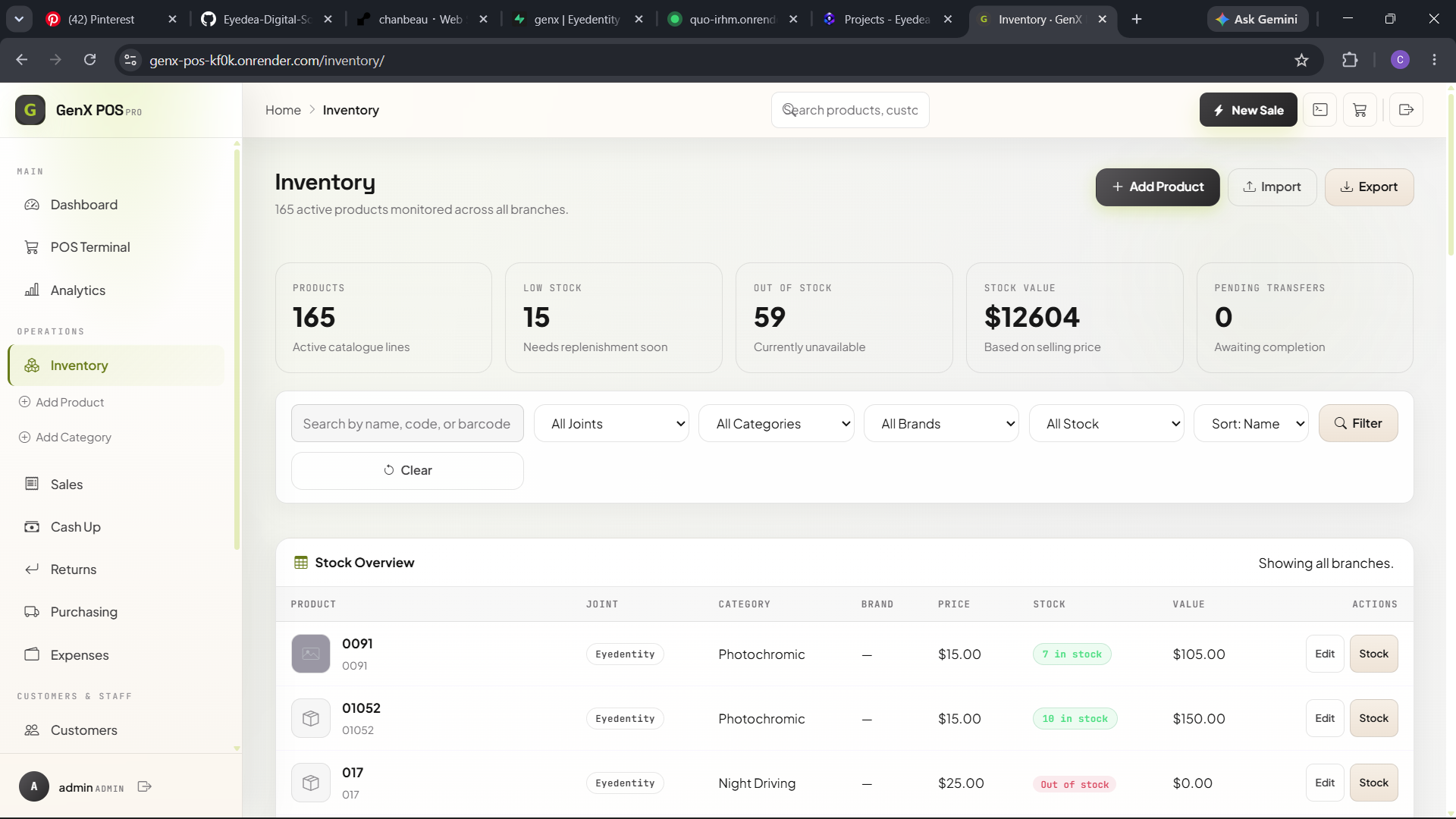Screen dimensions: 1456x819
Task: Click the 017 product box icon
Action: [x=311, y=783]
